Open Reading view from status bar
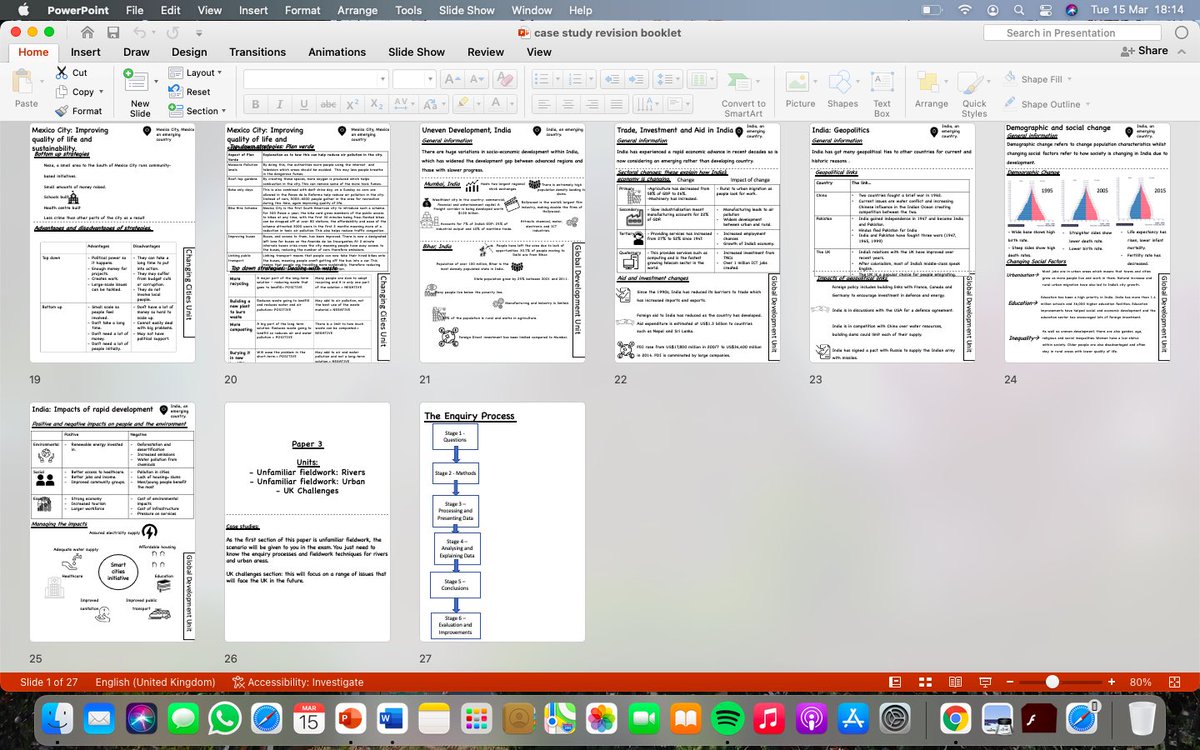 point(955,682)
